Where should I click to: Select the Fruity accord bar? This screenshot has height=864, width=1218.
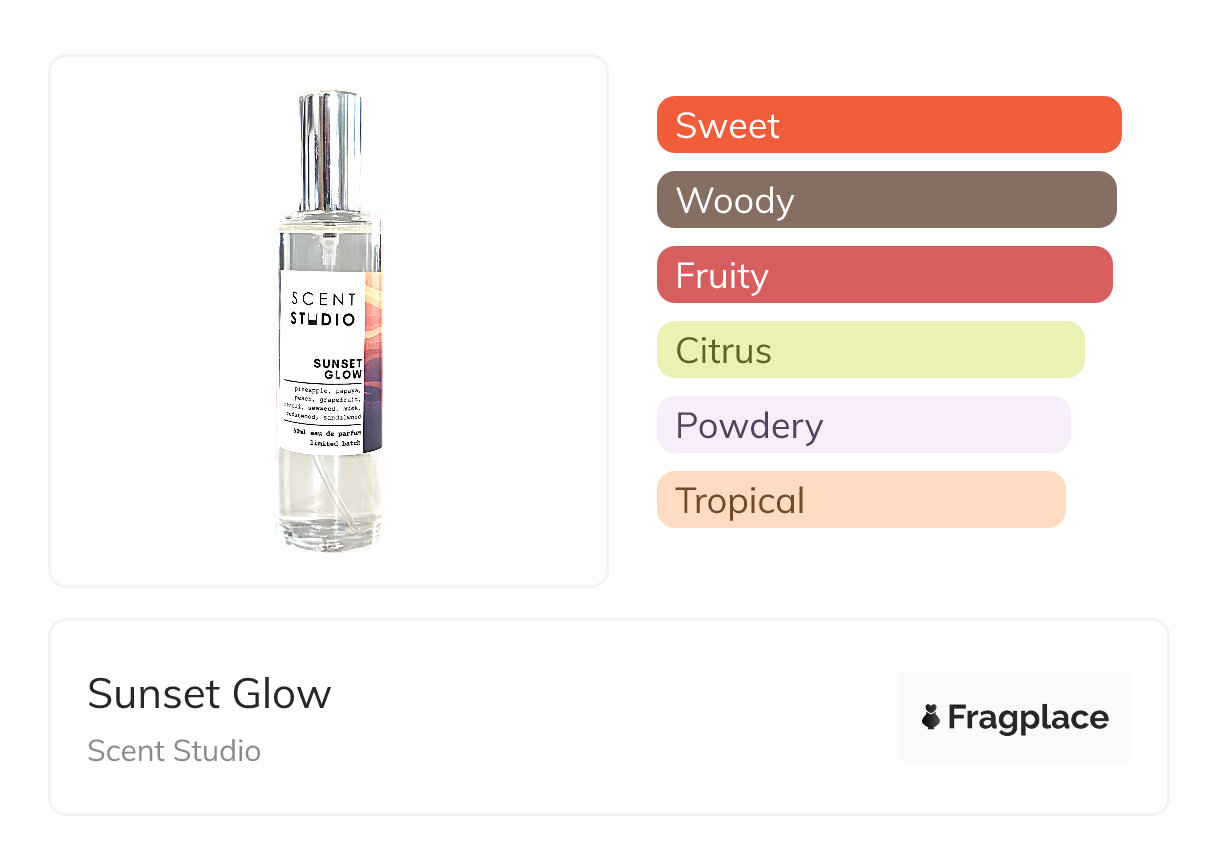pyautogui.click(x=884, y=275)
